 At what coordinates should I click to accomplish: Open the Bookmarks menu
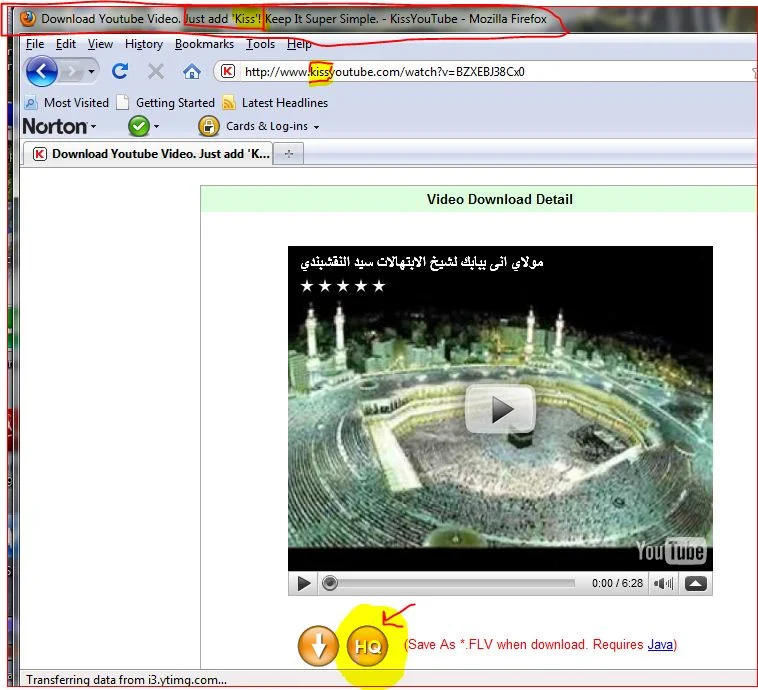coord(204,44)
